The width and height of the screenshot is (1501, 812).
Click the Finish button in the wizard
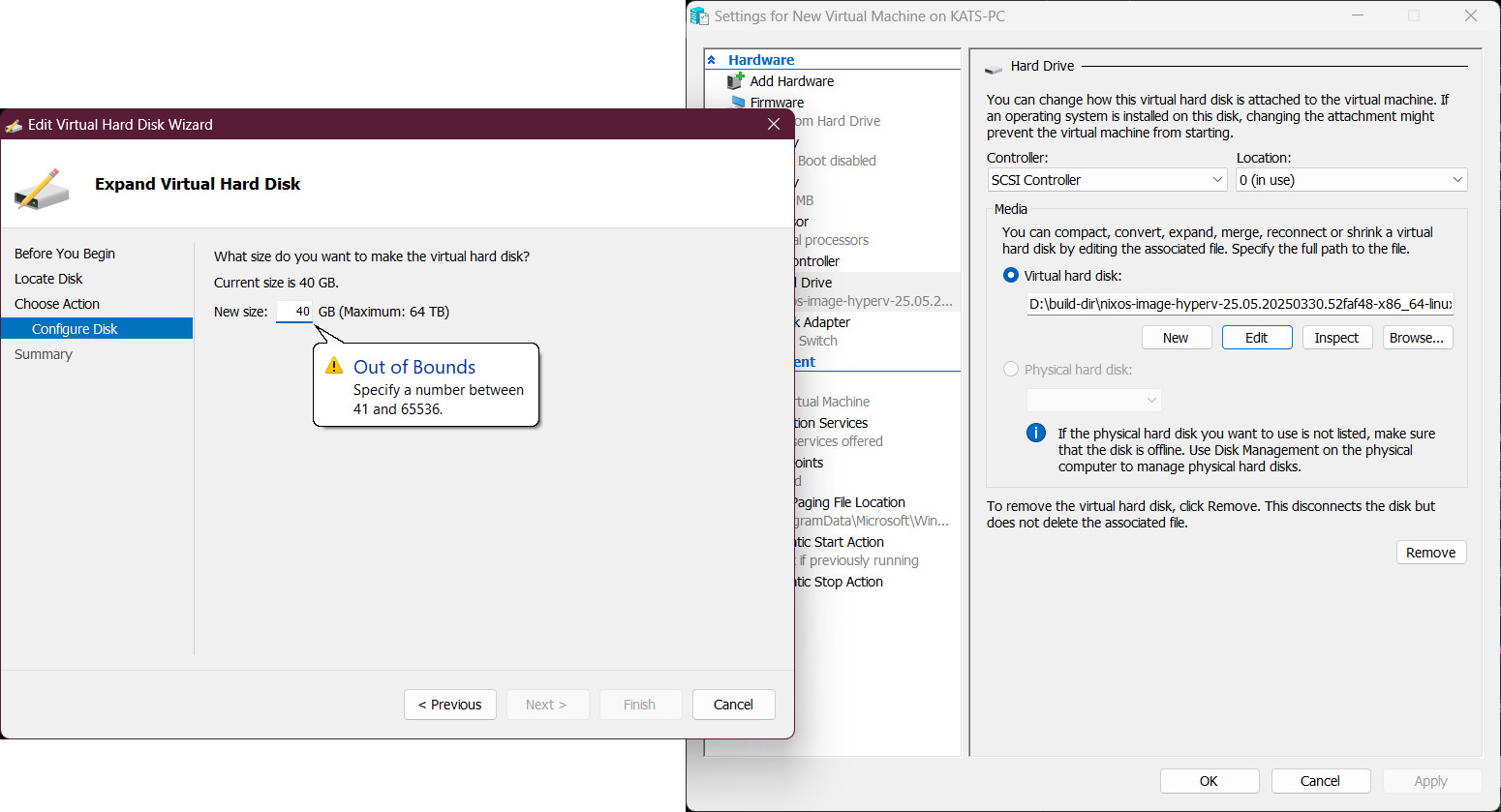coord(641,705)
